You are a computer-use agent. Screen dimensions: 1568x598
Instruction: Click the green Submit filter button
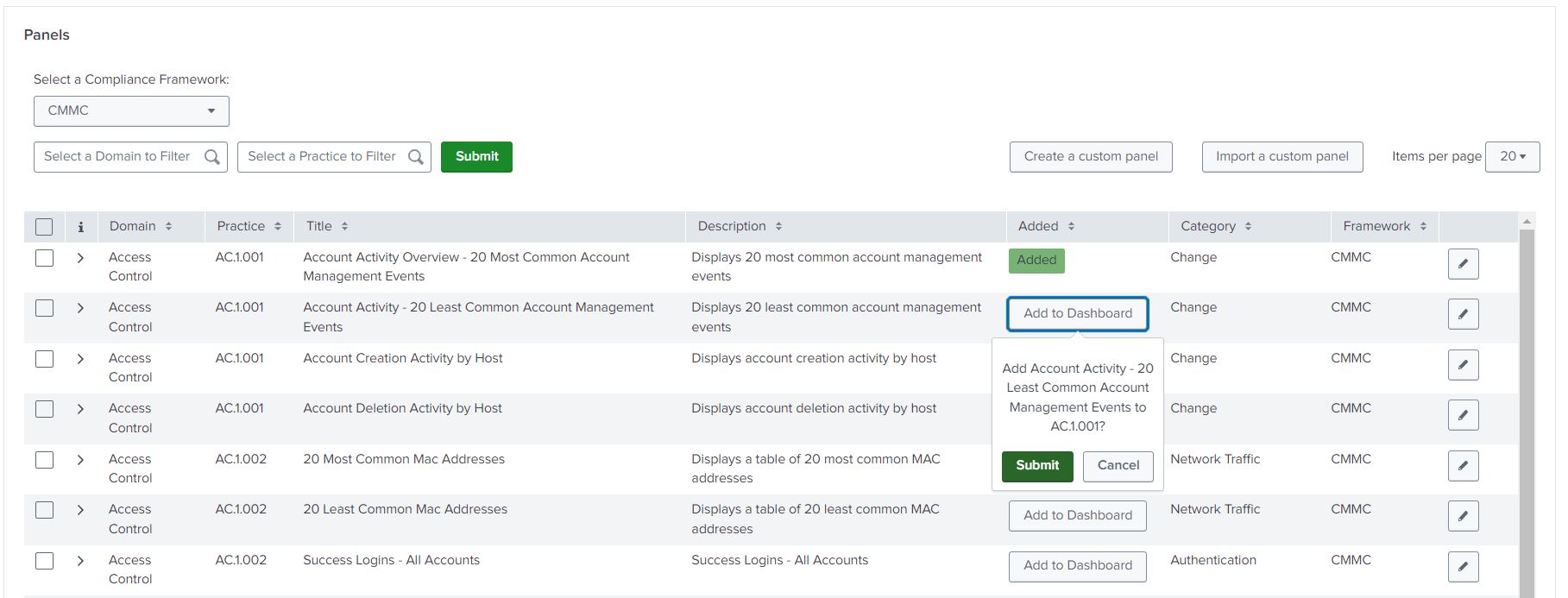click(476, 157)
